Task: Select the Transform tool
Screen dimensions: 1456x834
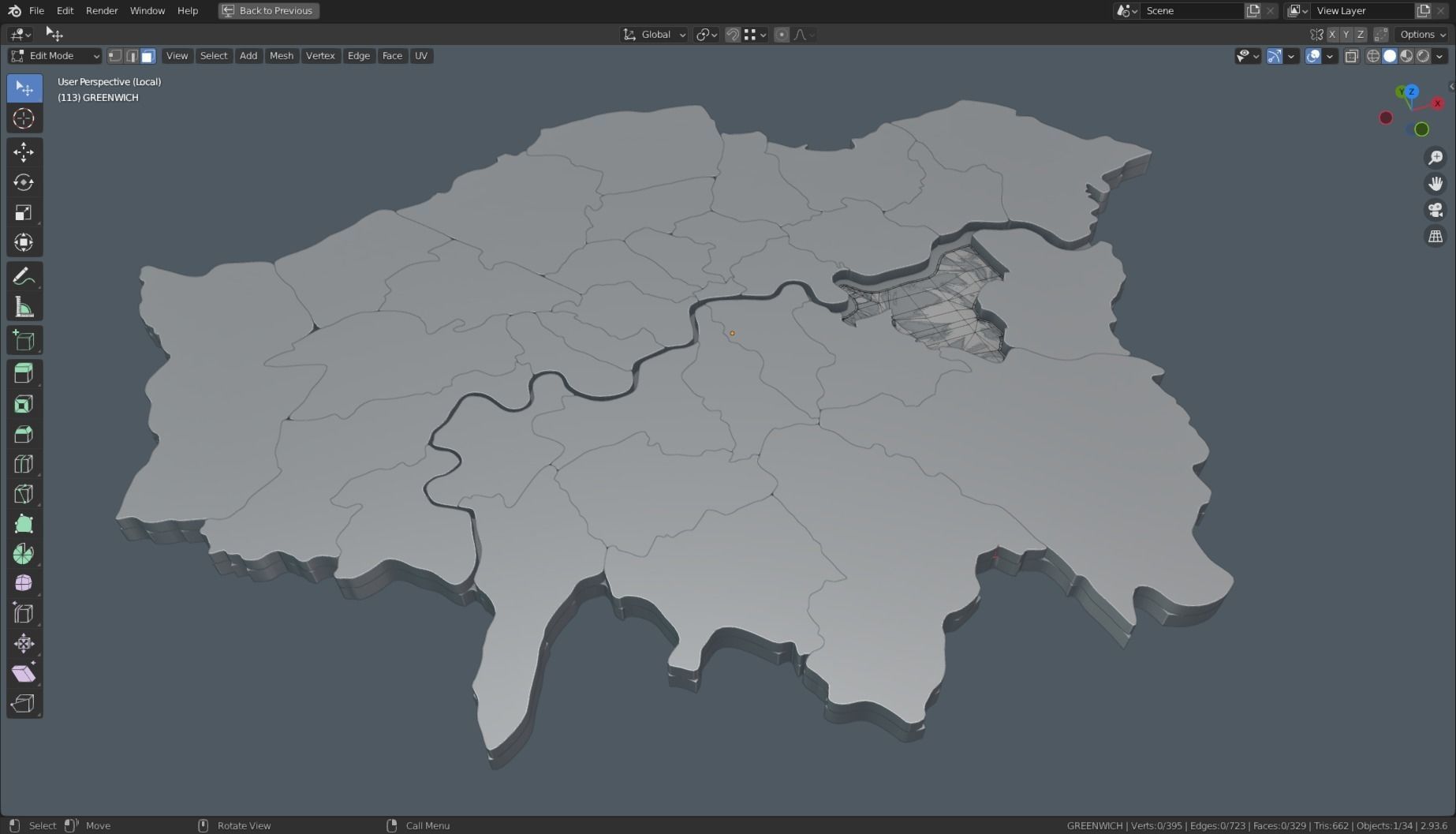Action: (24, 242)
